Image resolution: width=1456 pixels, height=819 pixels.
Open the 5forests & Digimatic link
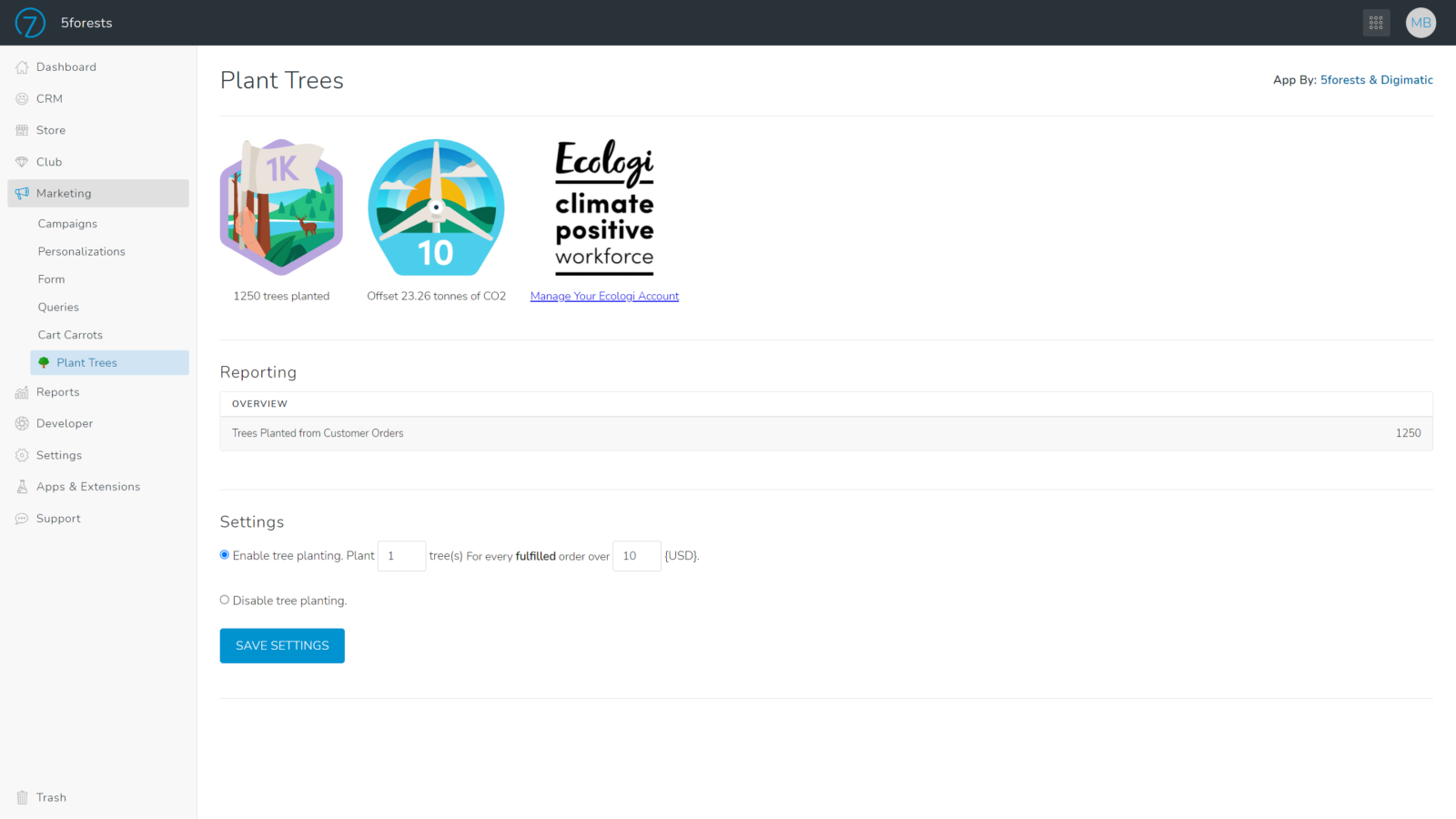[x=1376, y=80]
